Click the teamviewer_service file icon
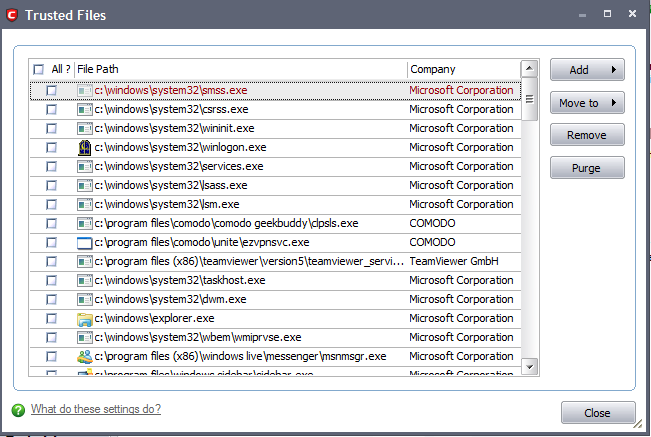 tap(85, 261)
